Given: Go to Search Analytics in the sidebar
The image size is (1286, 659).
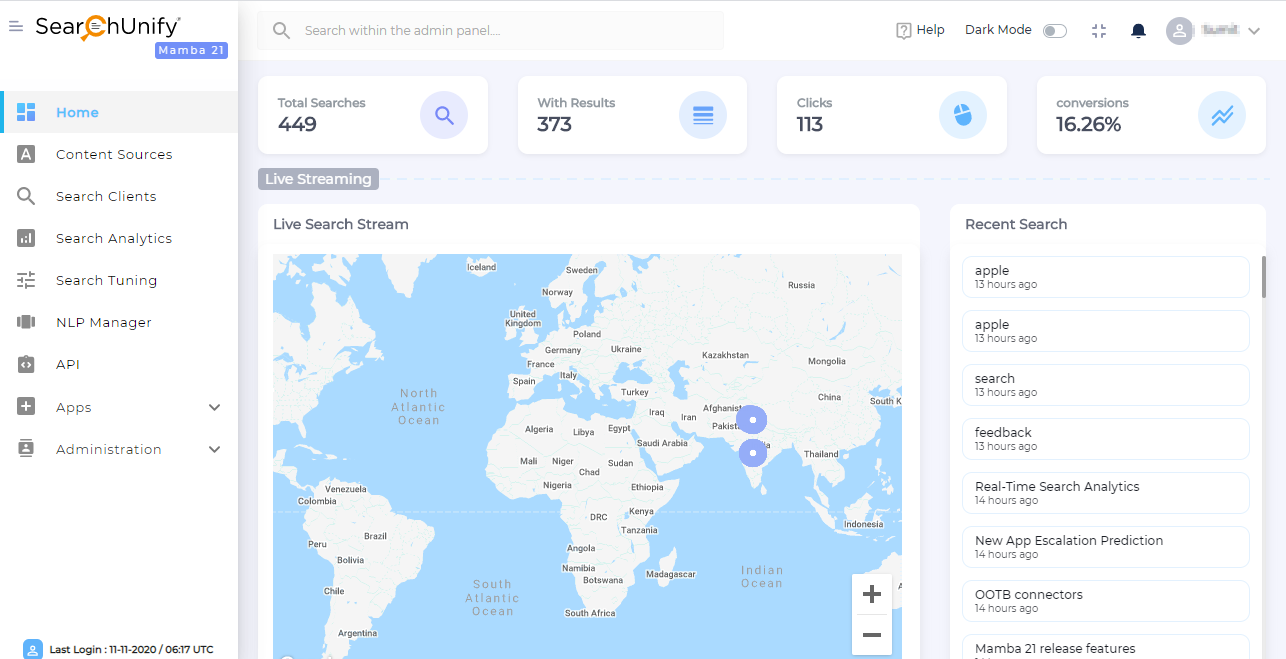Looking at the screenshot, I should pos(114,238).
